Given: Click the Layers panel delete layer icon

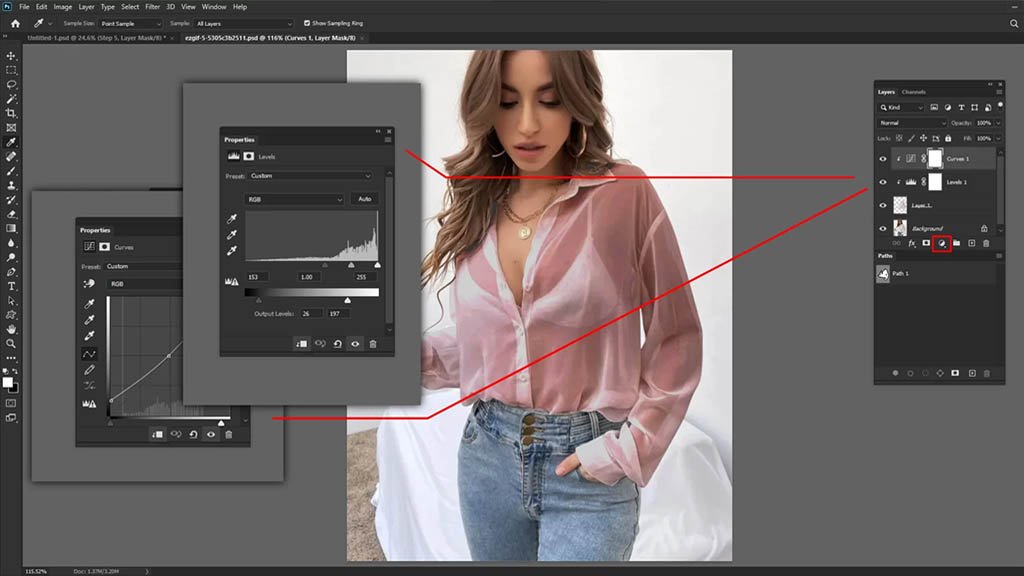Looking at the screenshot, I should 986,243.
